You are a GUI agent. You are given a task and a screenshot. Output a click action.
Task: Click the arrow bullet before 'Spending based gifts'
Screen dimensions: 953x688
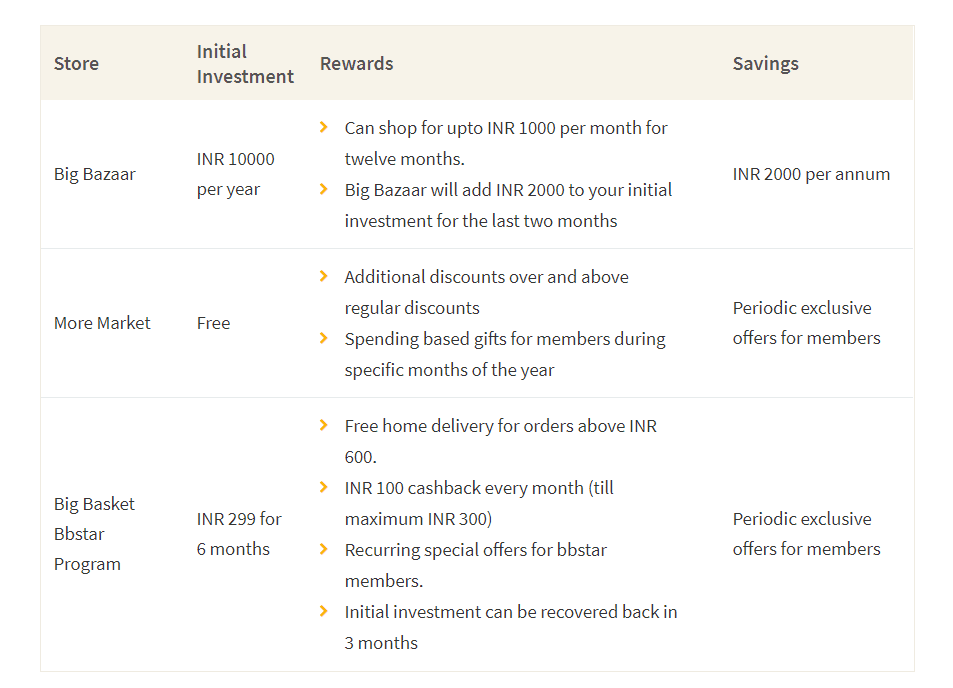click(x=323, y=339)
